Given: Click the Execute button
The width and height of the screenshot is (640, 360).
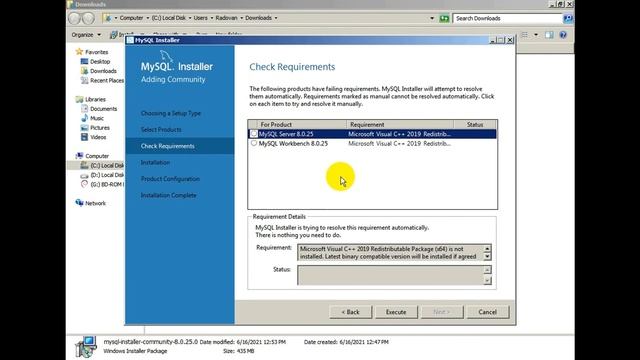Looking at the screenshot, I should [396, 312].
